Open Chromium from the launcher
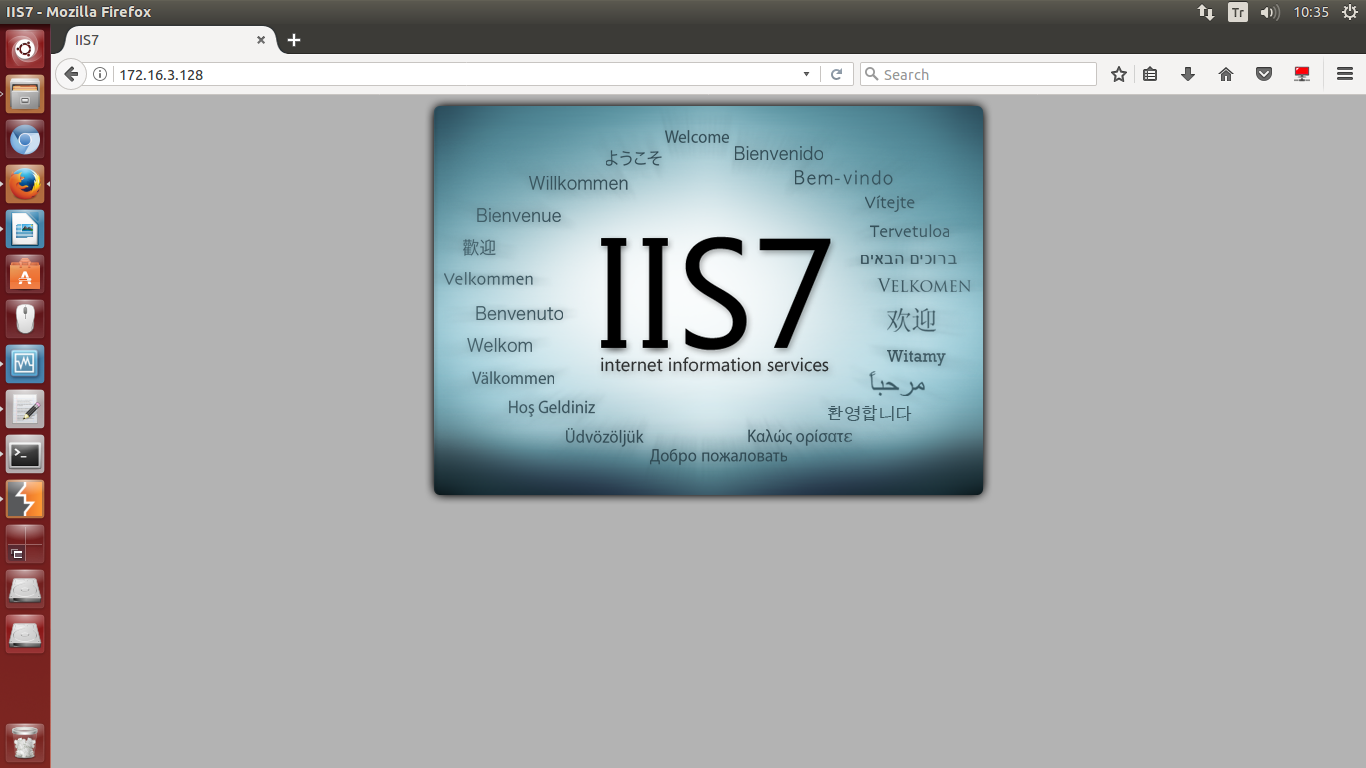 pyautogui.click(x=25, y=140)
